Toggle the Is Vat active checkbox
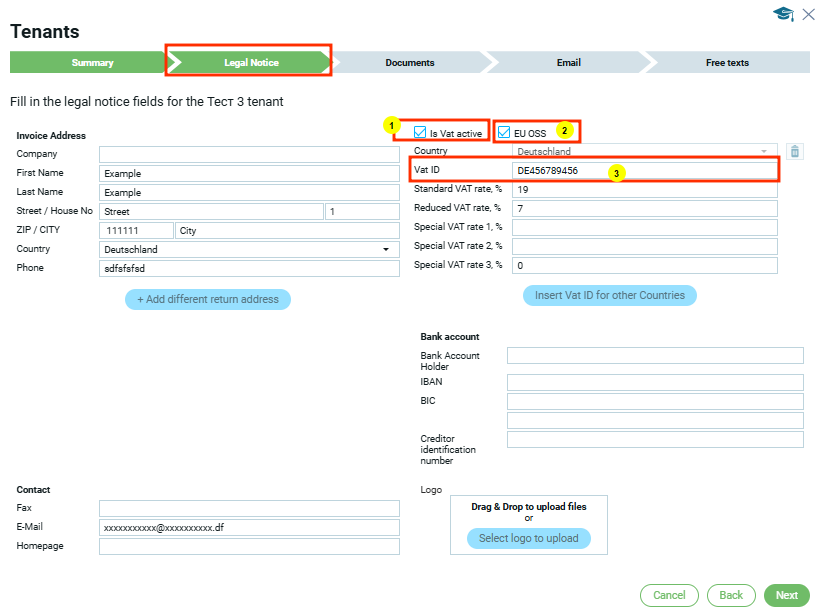 [x=421, y=132]
